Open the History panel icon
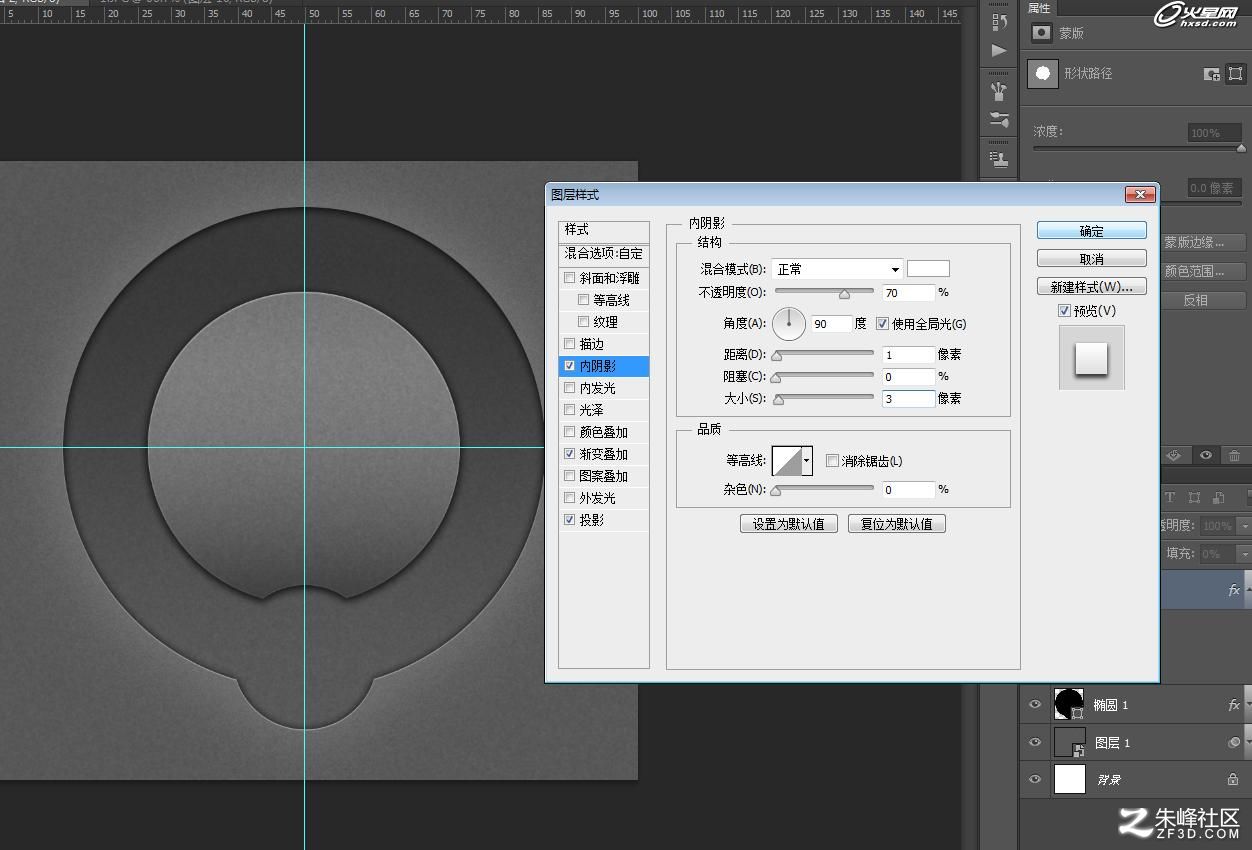Viewport: 1252px width, 850px height. pyautogui.click(x=998, y=21)
